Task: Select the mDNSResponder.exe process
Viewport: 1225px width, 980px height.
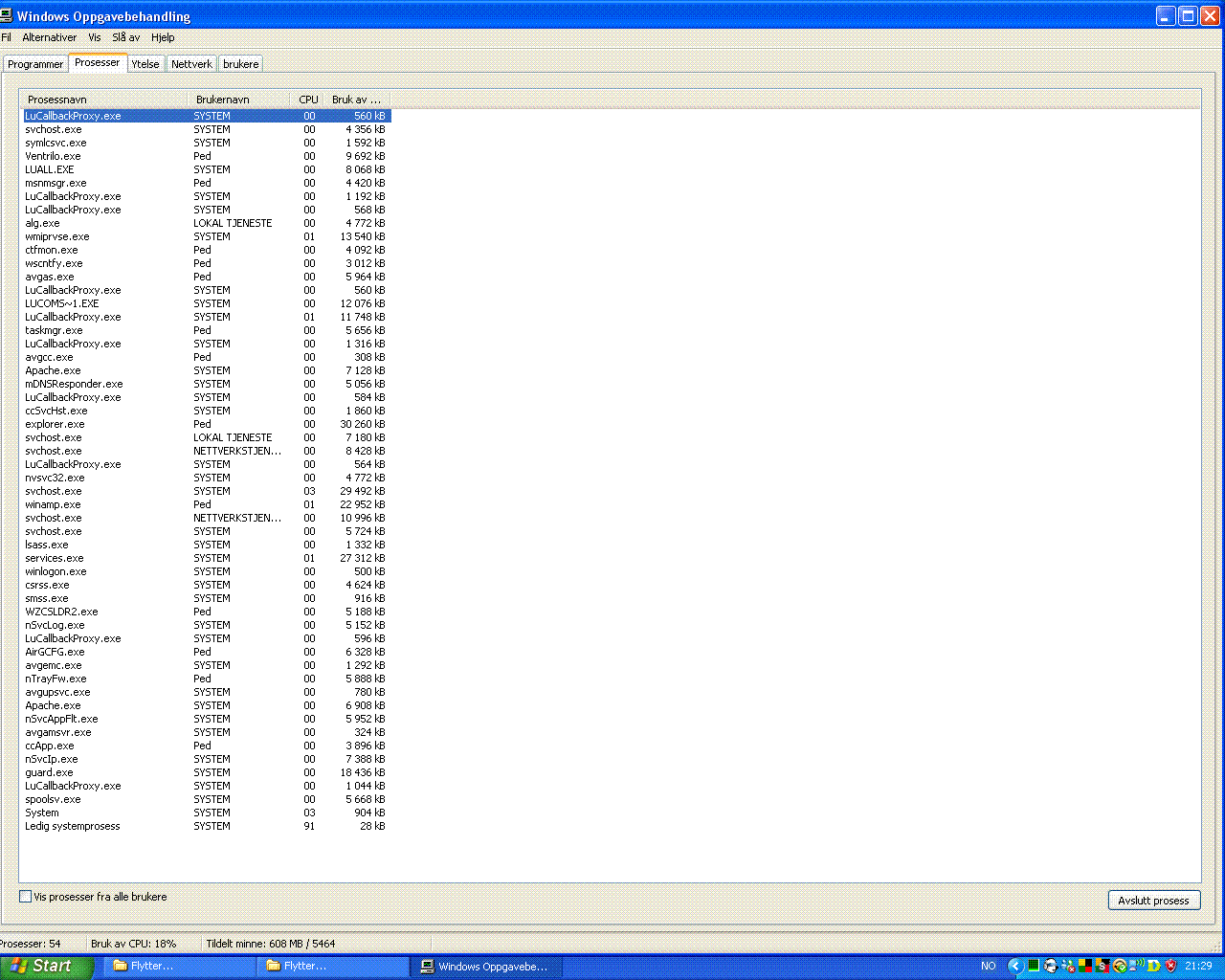Action: point(207,384)
